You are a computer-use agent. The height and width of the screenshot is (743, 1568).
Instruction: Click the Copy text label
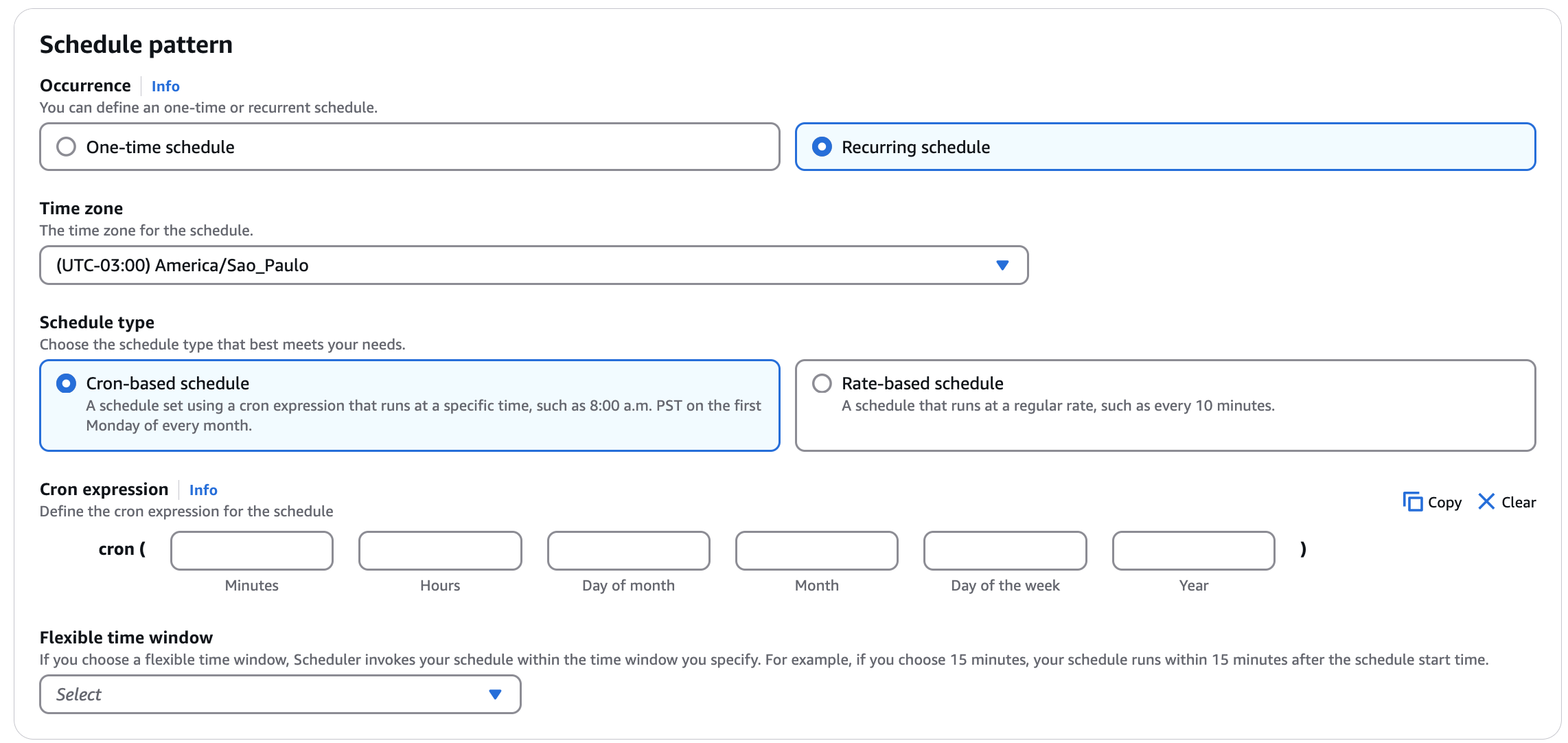pos(1444,503)
